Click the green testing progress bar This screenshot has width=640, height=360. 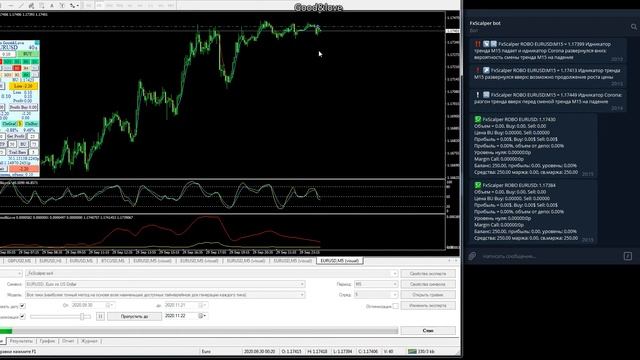[x=6, y=331]
